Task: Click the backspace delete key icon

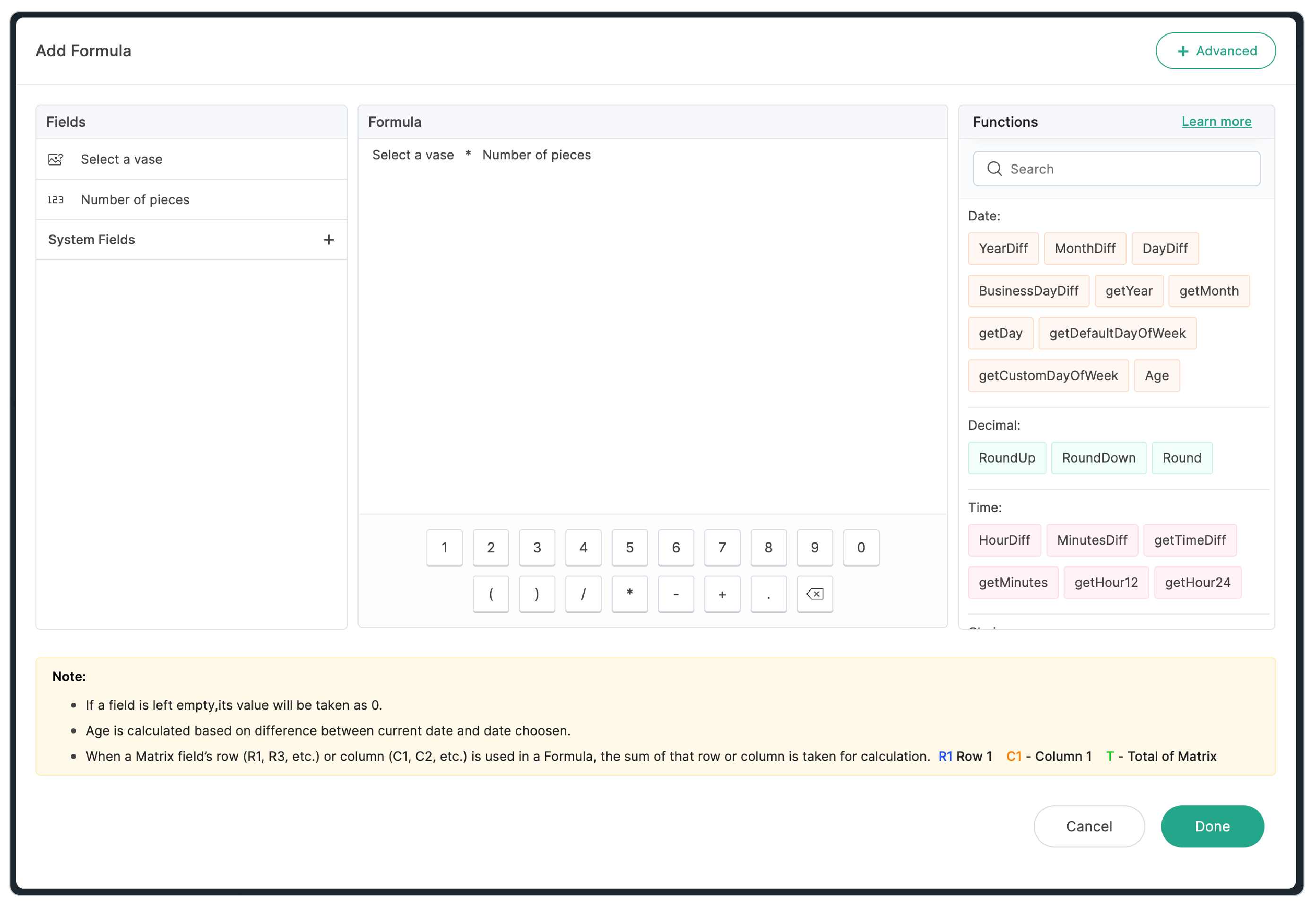Action: tap(814, 594)
